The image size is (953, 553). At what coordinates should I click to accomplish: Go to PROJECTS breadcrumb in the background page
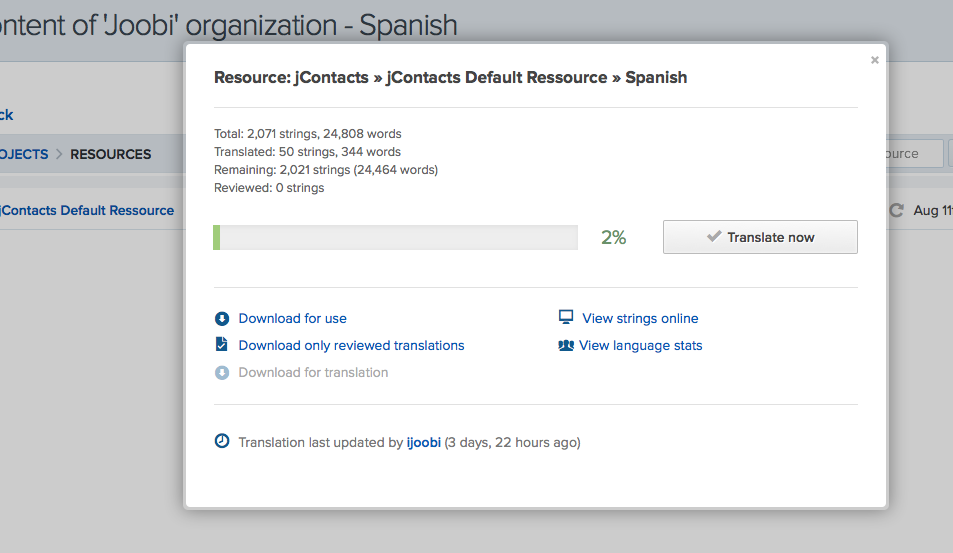click(24, 154)
